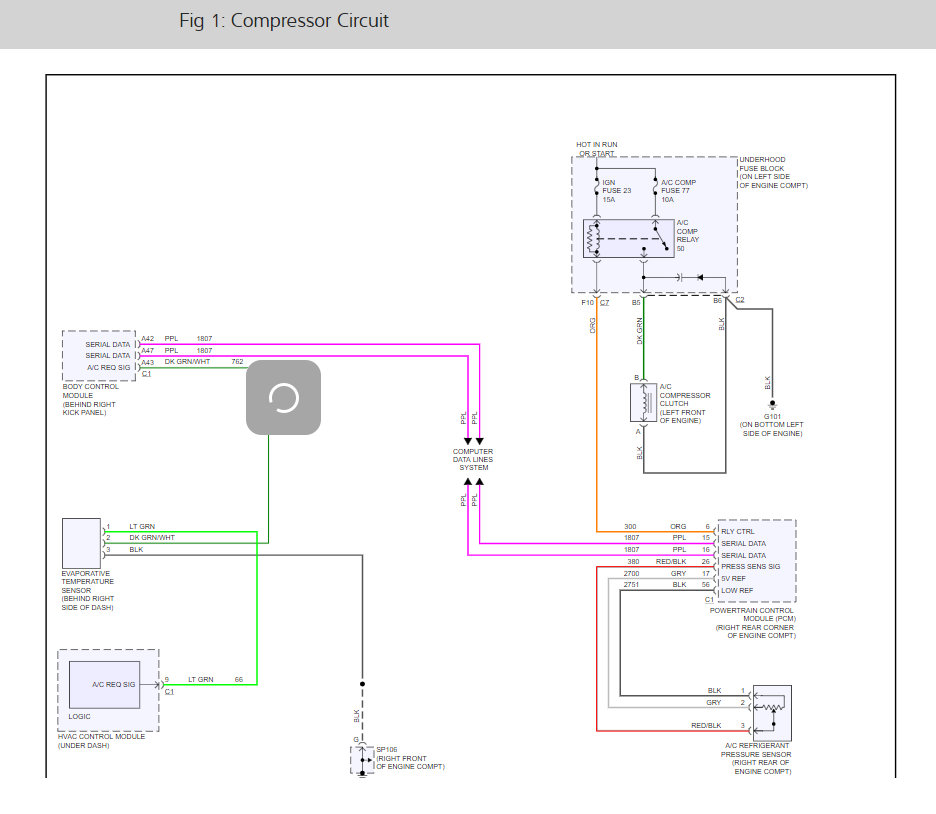The image size is (936, 814).
Task: Click the 'Fig 1: Compressor Circuit' title
Action: point(284,21)
